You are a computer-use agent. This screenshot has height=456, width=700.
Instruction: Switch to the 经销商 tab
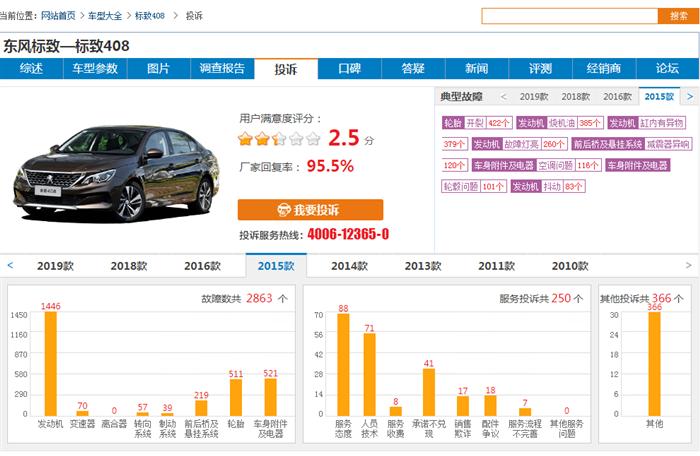(604, 68)
